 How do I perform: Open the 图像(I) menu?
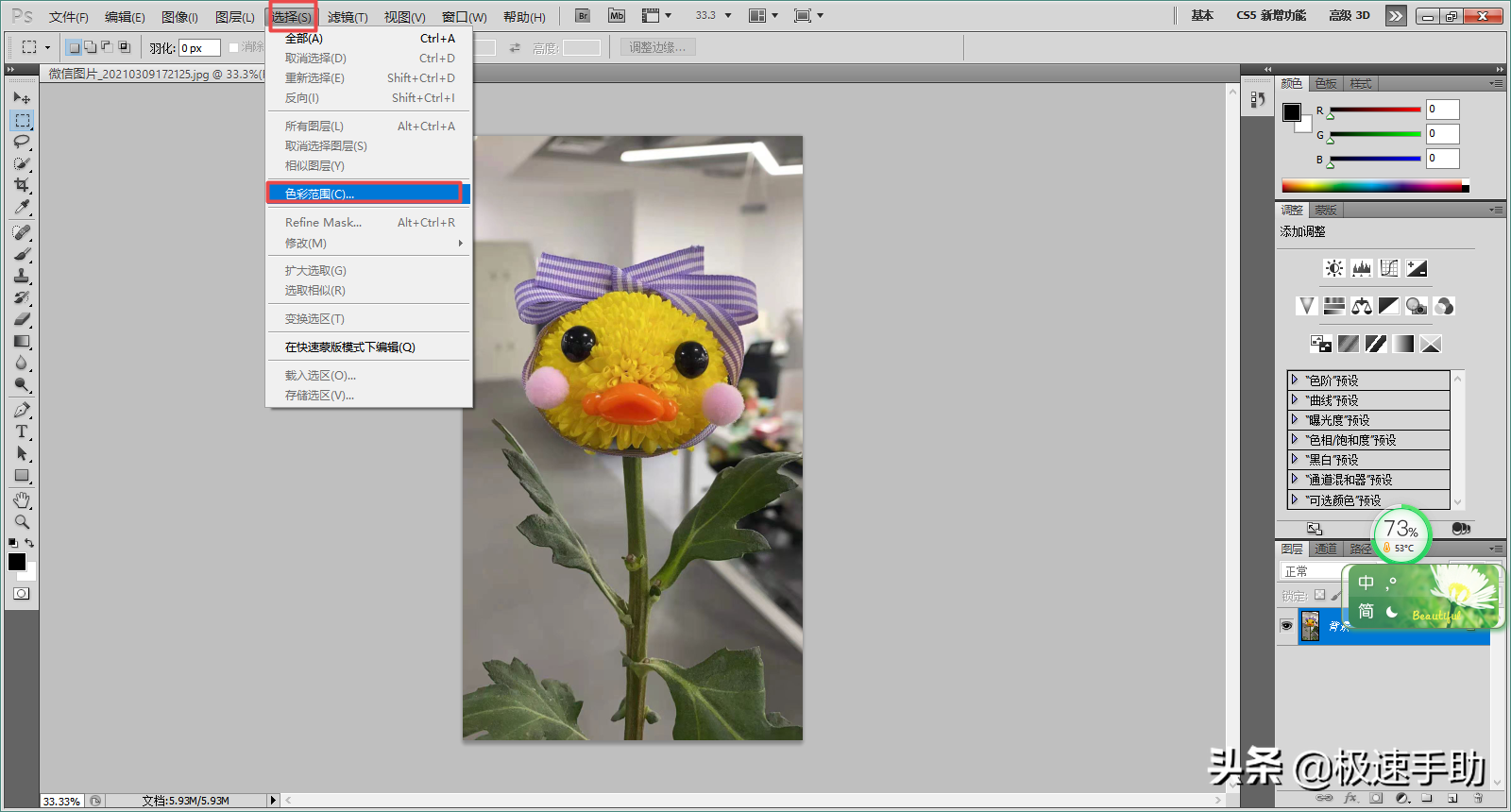click(179, 17)
